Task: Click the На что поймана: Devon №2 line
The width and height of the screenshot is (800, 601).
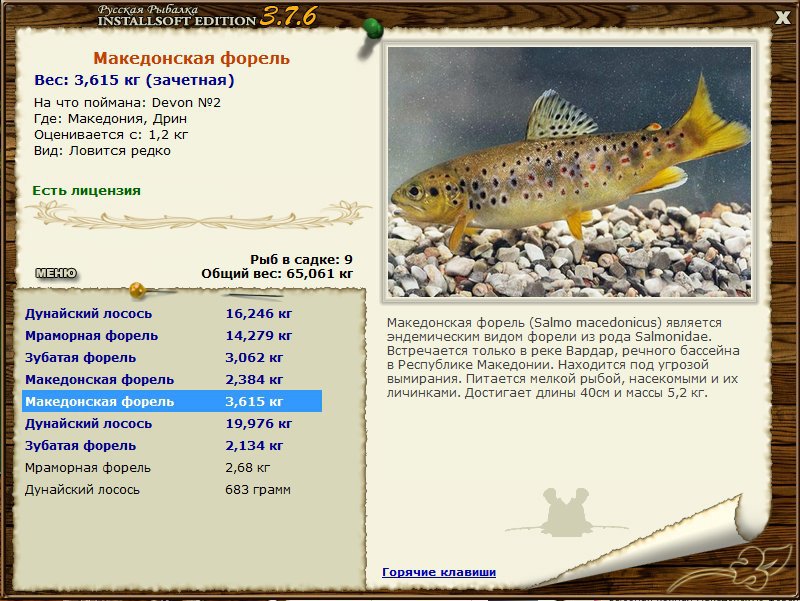Action: point(127,103)
